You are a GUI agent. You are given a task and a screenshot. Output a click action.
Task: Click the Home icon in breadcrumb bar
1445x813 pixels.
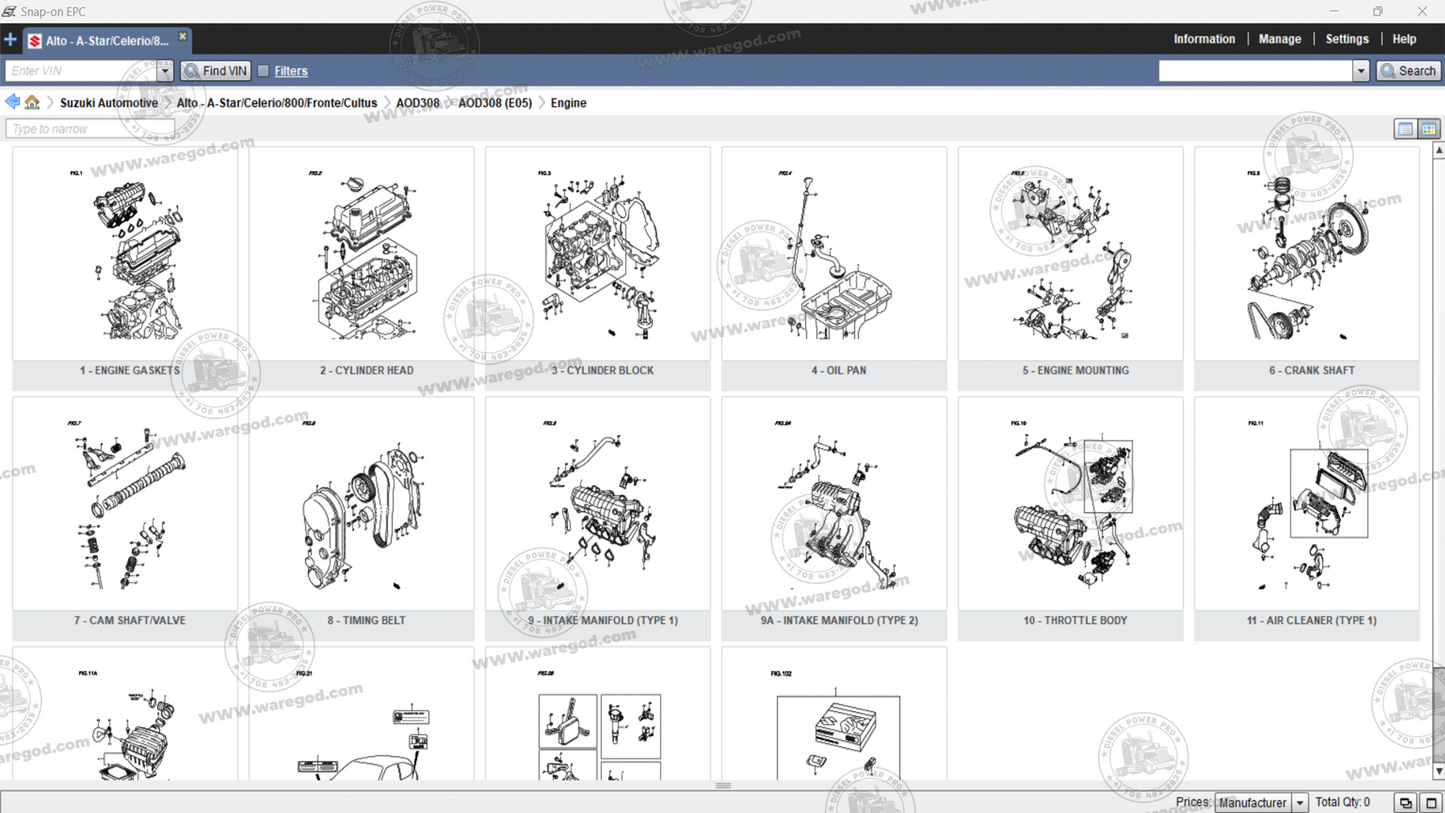pyautogui.click(x=33, y=102)
